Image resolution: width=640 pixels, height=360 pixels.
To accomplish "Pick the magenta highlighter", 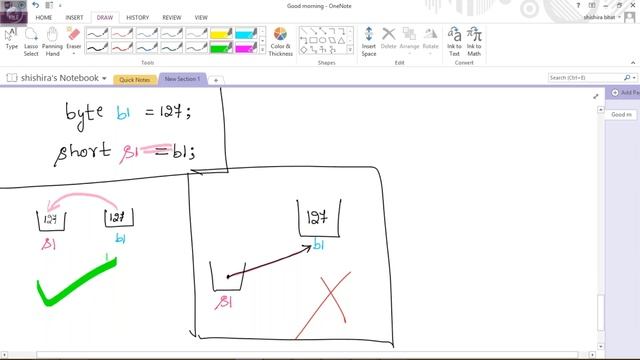I will coord(246,47).
